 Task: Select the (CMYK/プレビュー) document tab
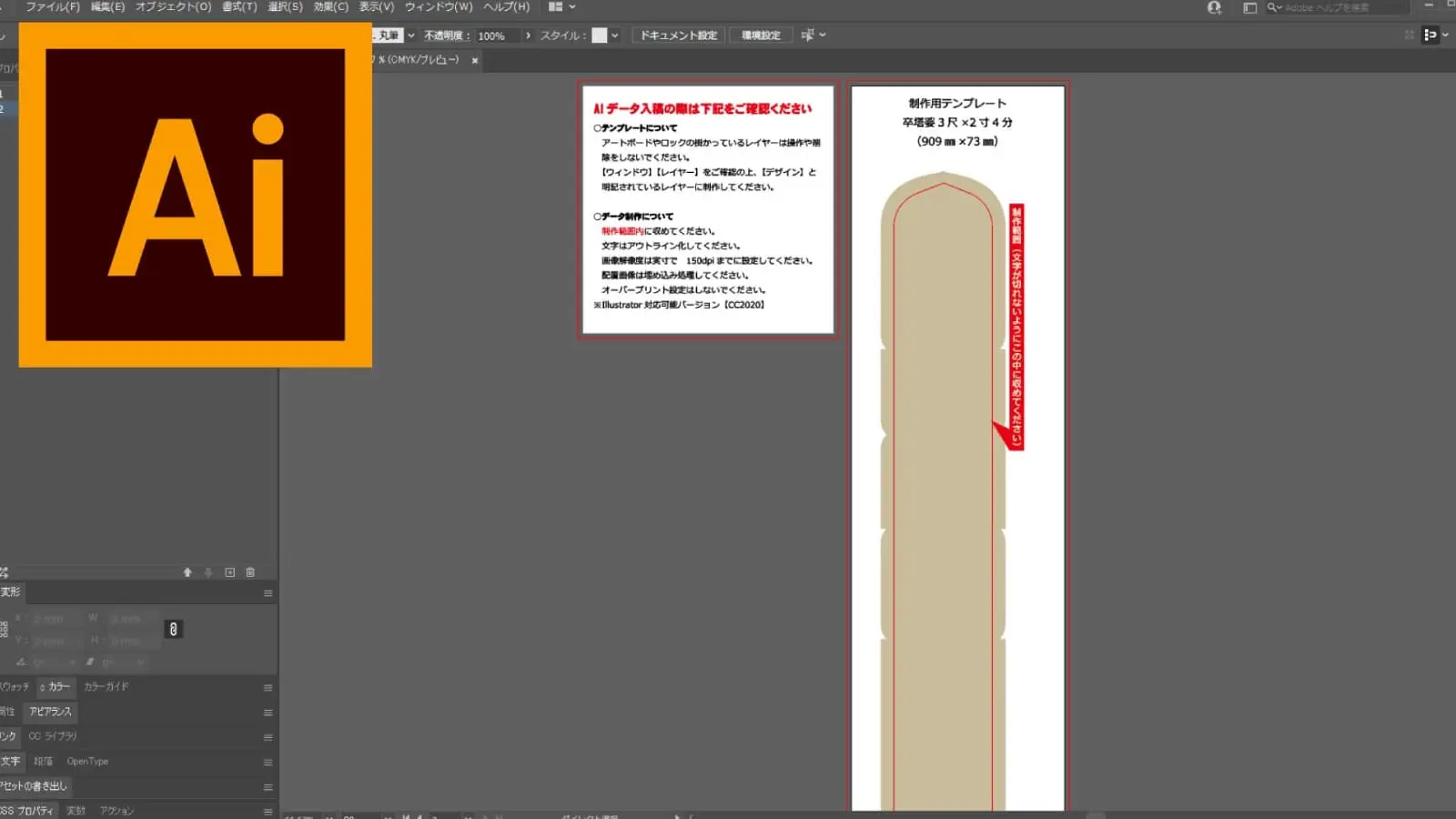coord(419,60)
